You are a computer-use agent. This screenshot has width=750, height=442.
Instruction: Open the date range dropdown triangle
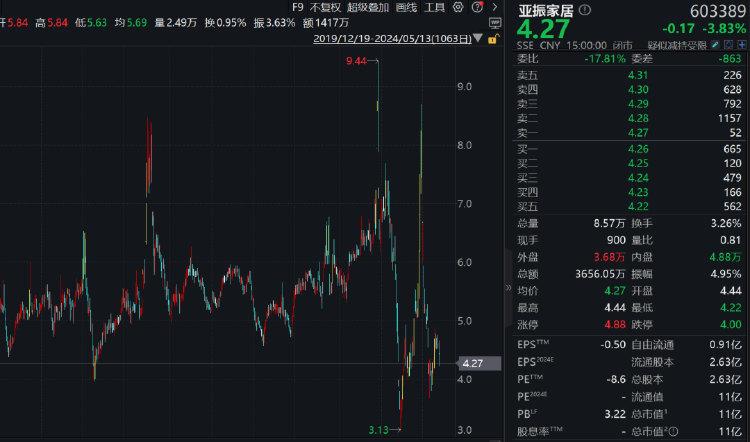click(x=477, y=38)
